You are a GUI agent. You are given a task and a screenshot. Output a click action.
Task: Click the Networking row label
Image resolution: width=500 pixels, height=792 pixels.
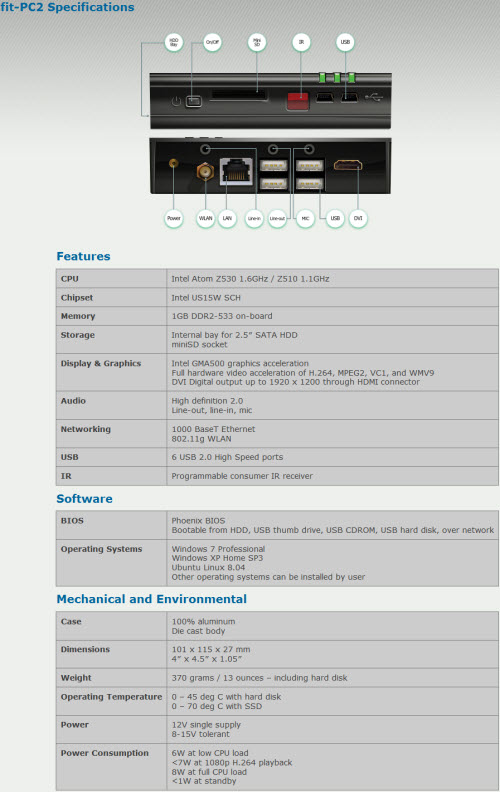click(x=85, y=429)
